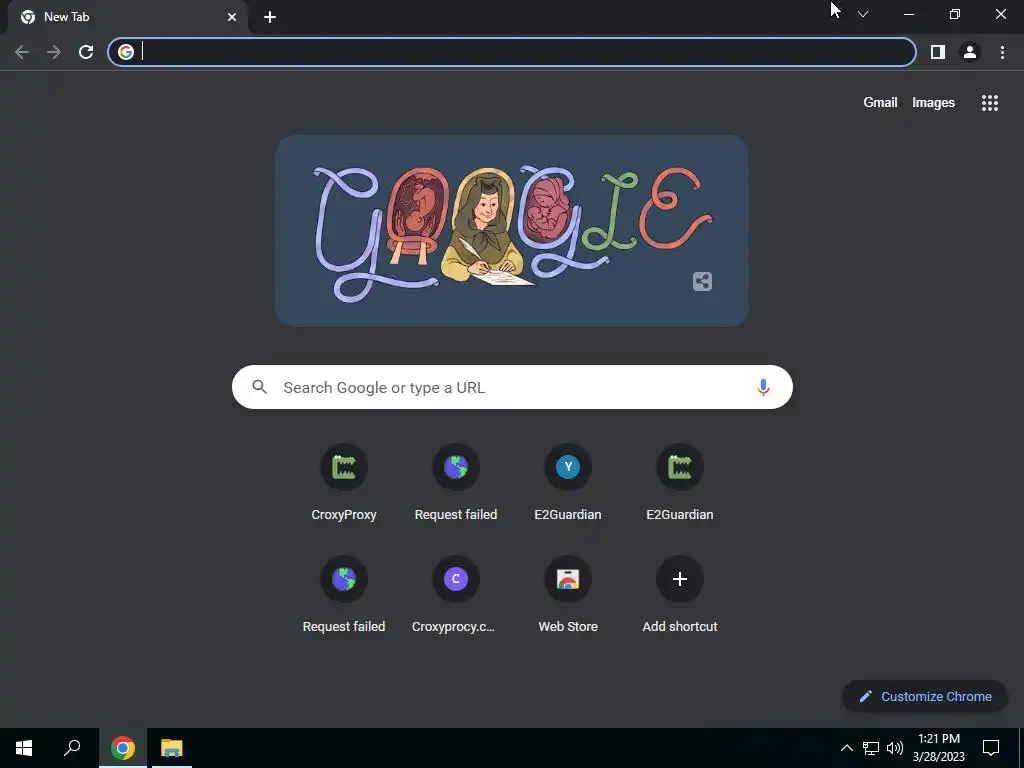Screen dimensions: 1024x768
Task: Open the Request failed shortcut above Croxyprocy row start
Action: point(344,595)
